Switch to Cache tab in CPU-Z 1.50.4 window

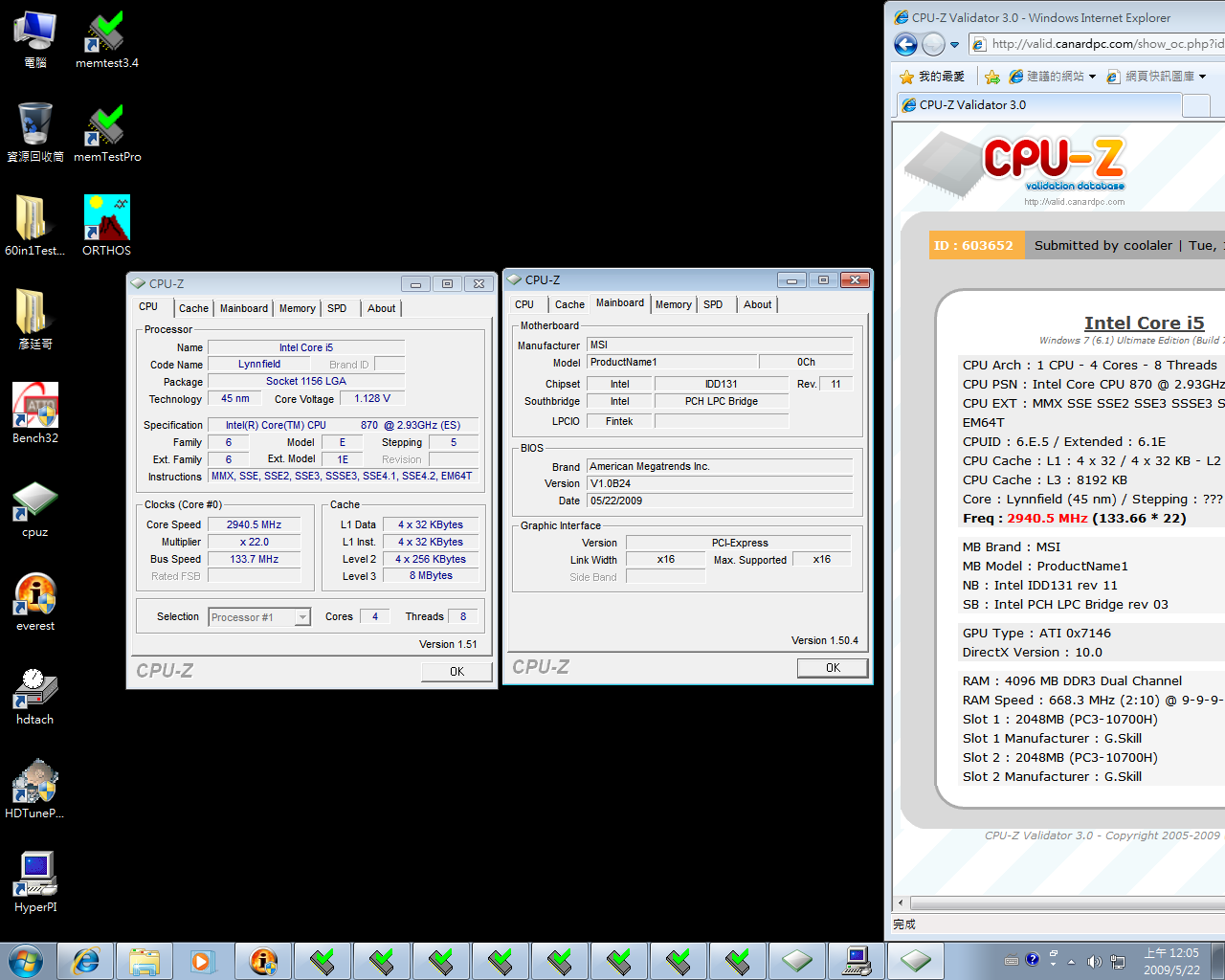click(x=569, y=304)
